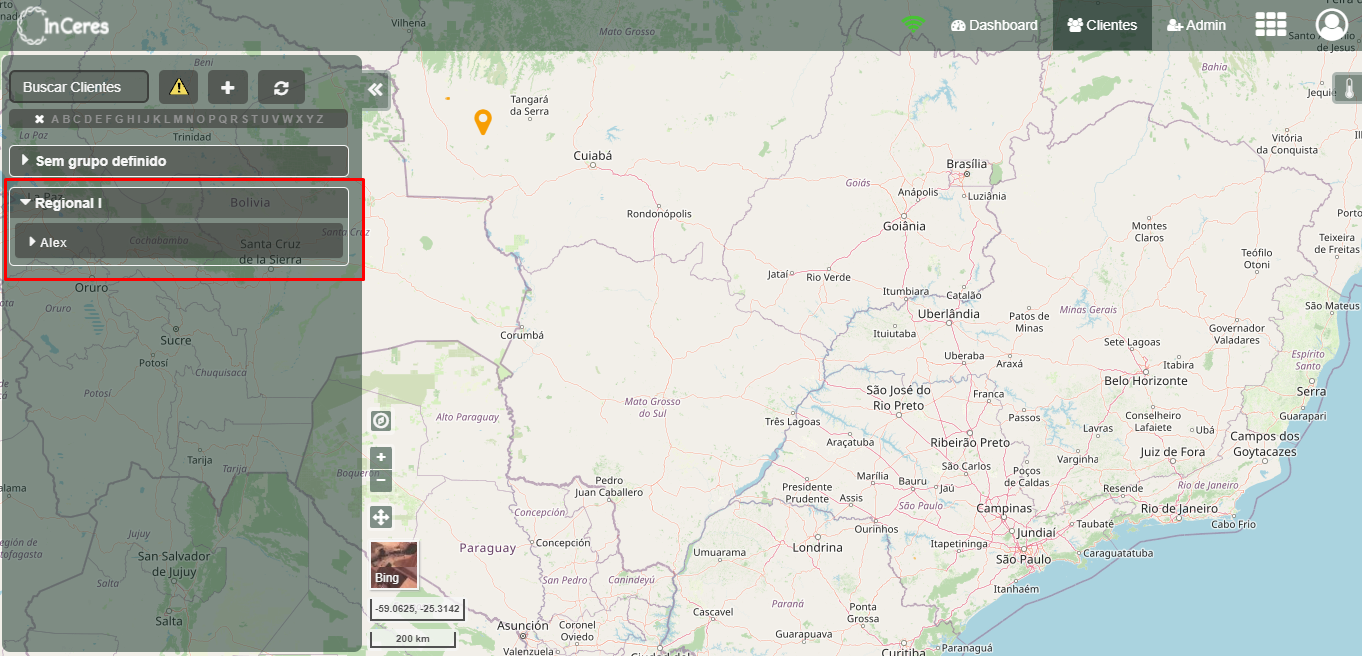The height and width of the screenshot is (656, 1362).
Task: Switch to Bing basemap thumbnail
Action: pyautogui.click(x=394, y=565)
